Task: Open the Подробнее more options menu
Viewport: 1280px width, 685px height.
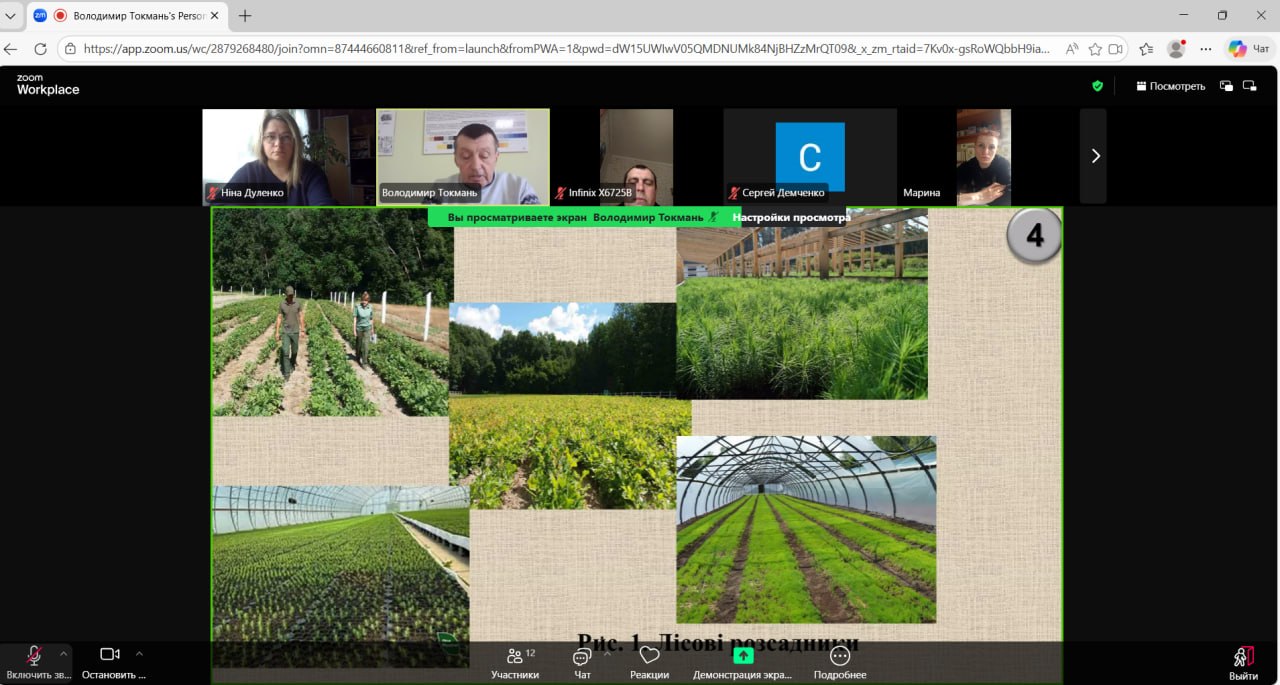Action: coord(840,657)
